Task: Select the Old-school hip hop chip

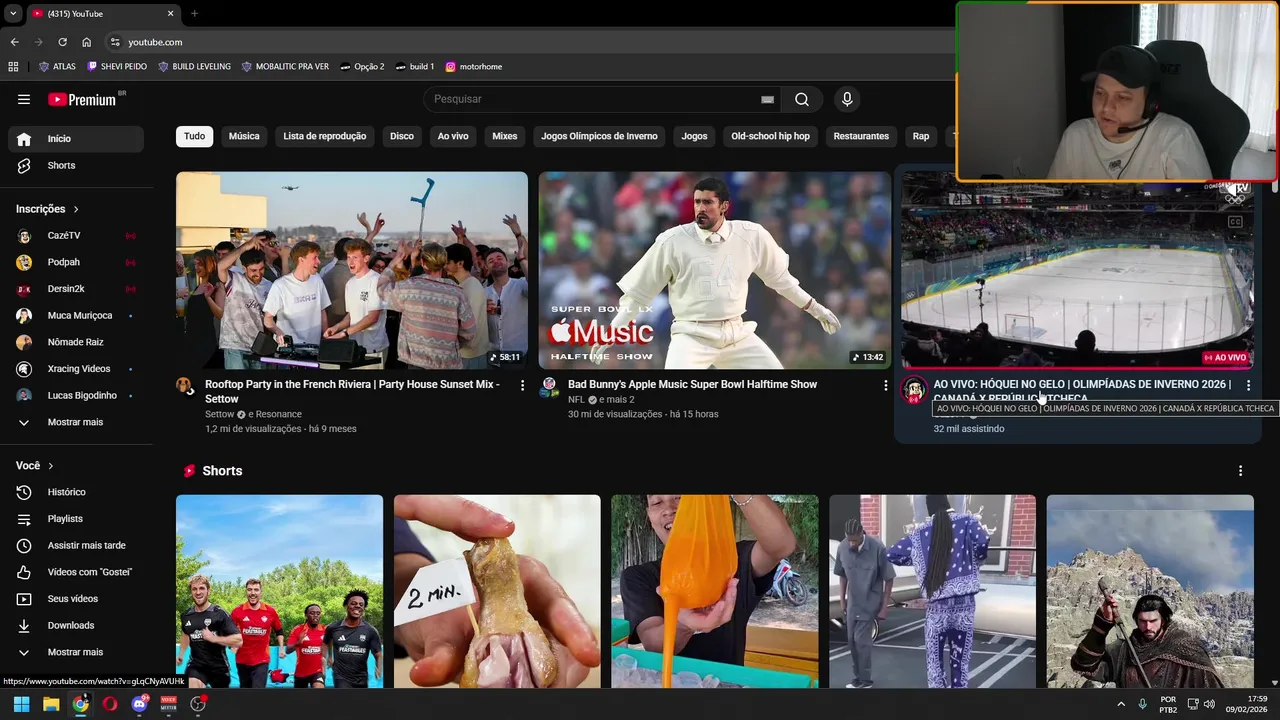Action: click(x=770, y=136)
